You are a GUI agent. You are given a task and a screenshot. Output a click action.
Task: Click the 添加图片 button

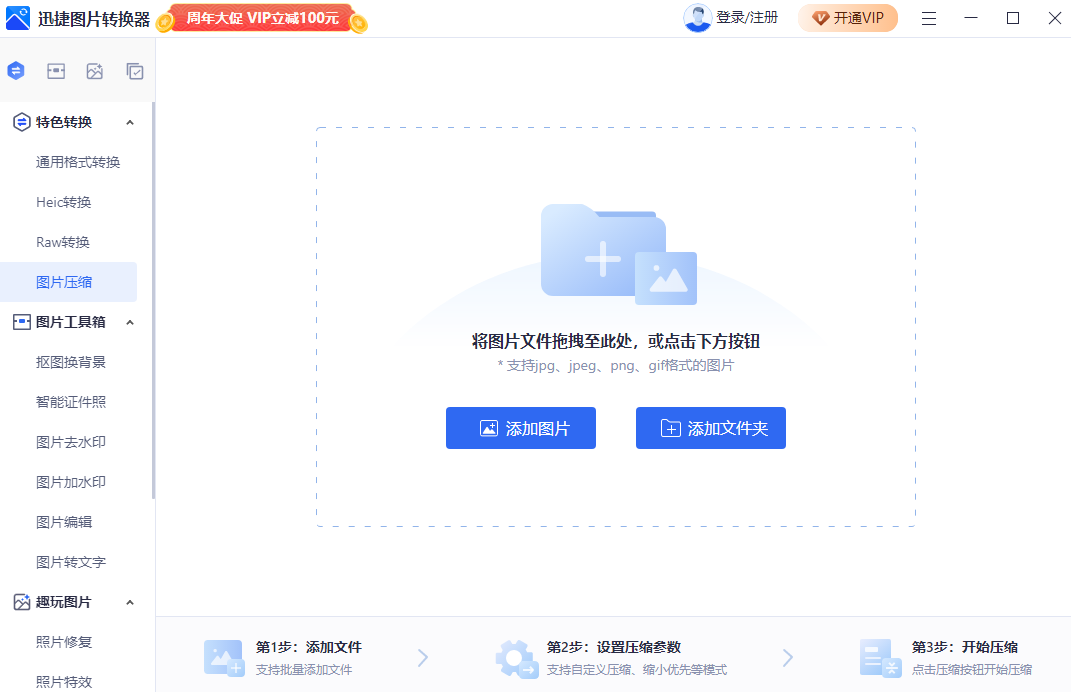520,427
